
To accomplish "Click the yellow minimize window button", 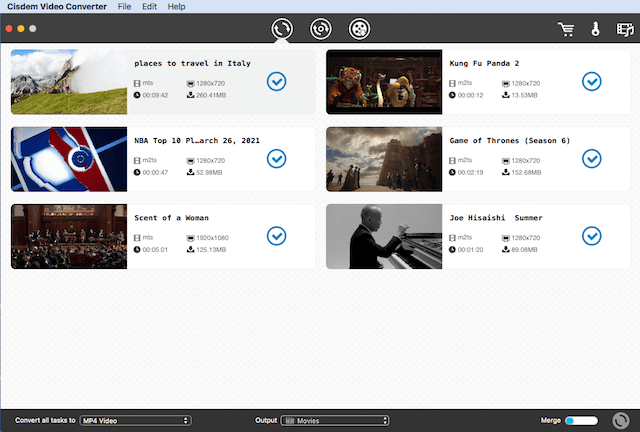I will pos(21,29).
